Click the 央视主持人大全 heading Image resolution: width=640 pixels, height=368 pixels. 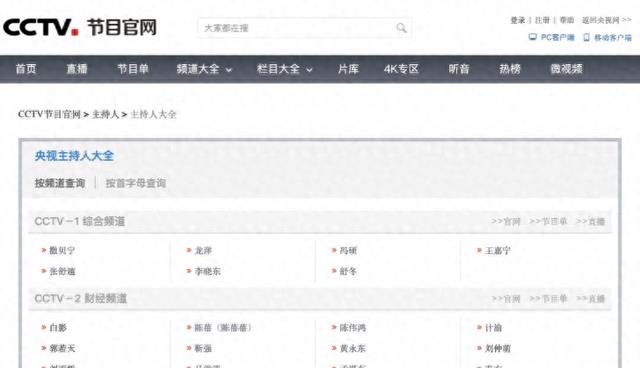74,155
